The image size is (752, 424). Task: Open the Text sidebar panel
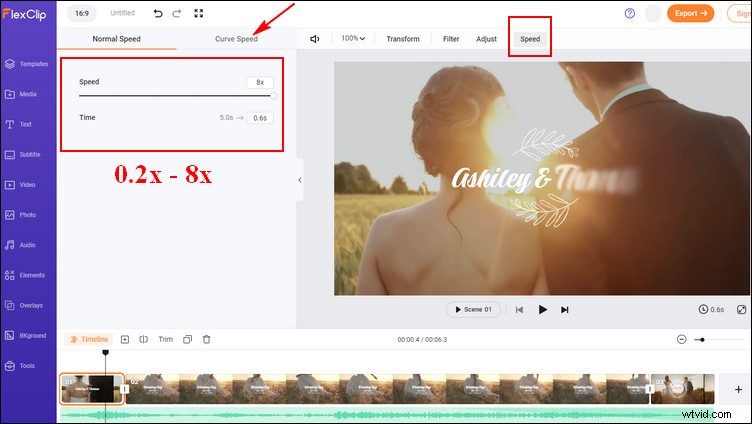18,124
